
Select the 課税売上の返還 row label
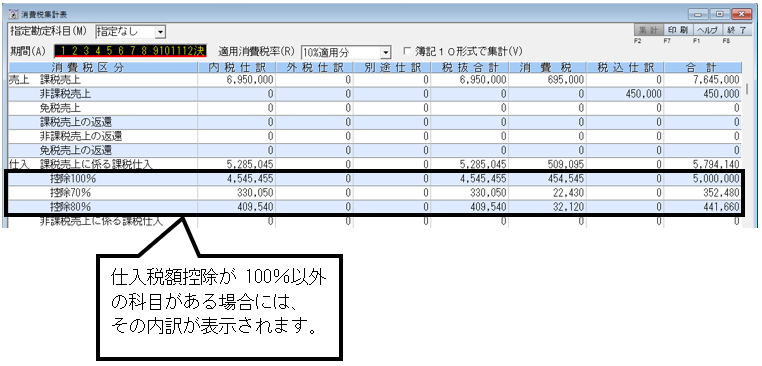click(x=75, y=122)
